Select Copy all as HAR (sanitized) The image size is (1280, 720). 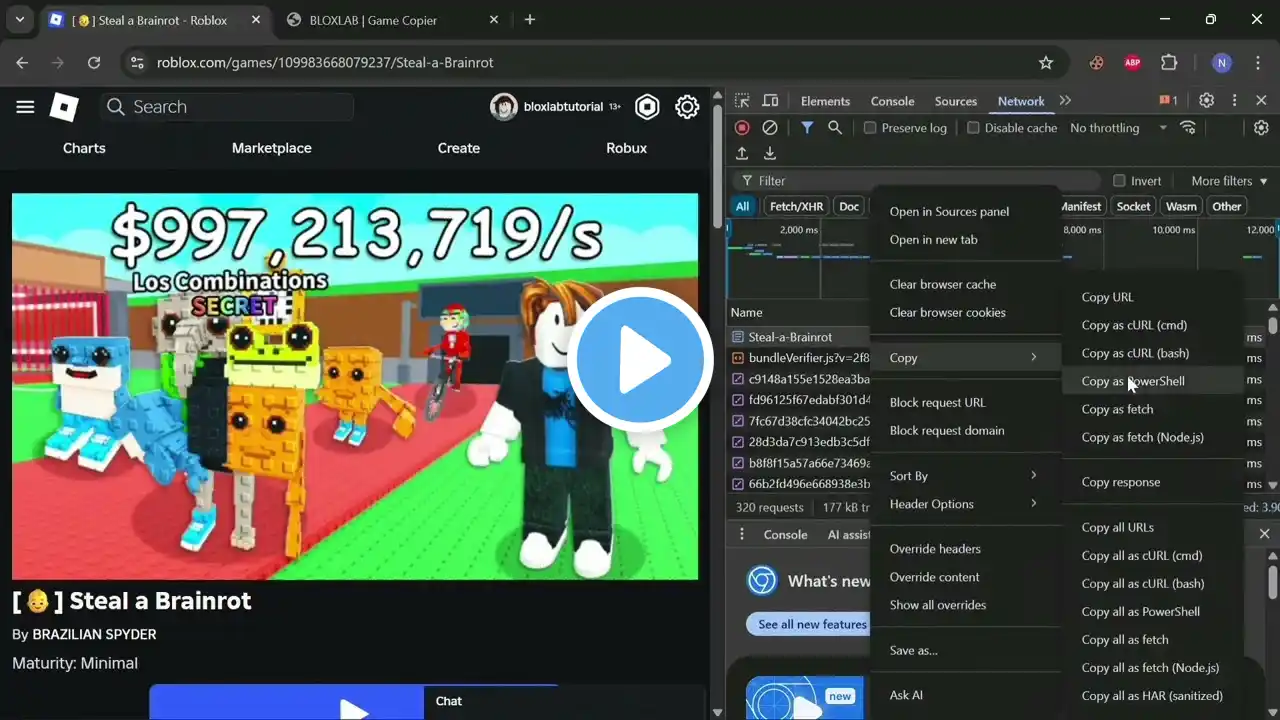click(x=1152, y=696)
